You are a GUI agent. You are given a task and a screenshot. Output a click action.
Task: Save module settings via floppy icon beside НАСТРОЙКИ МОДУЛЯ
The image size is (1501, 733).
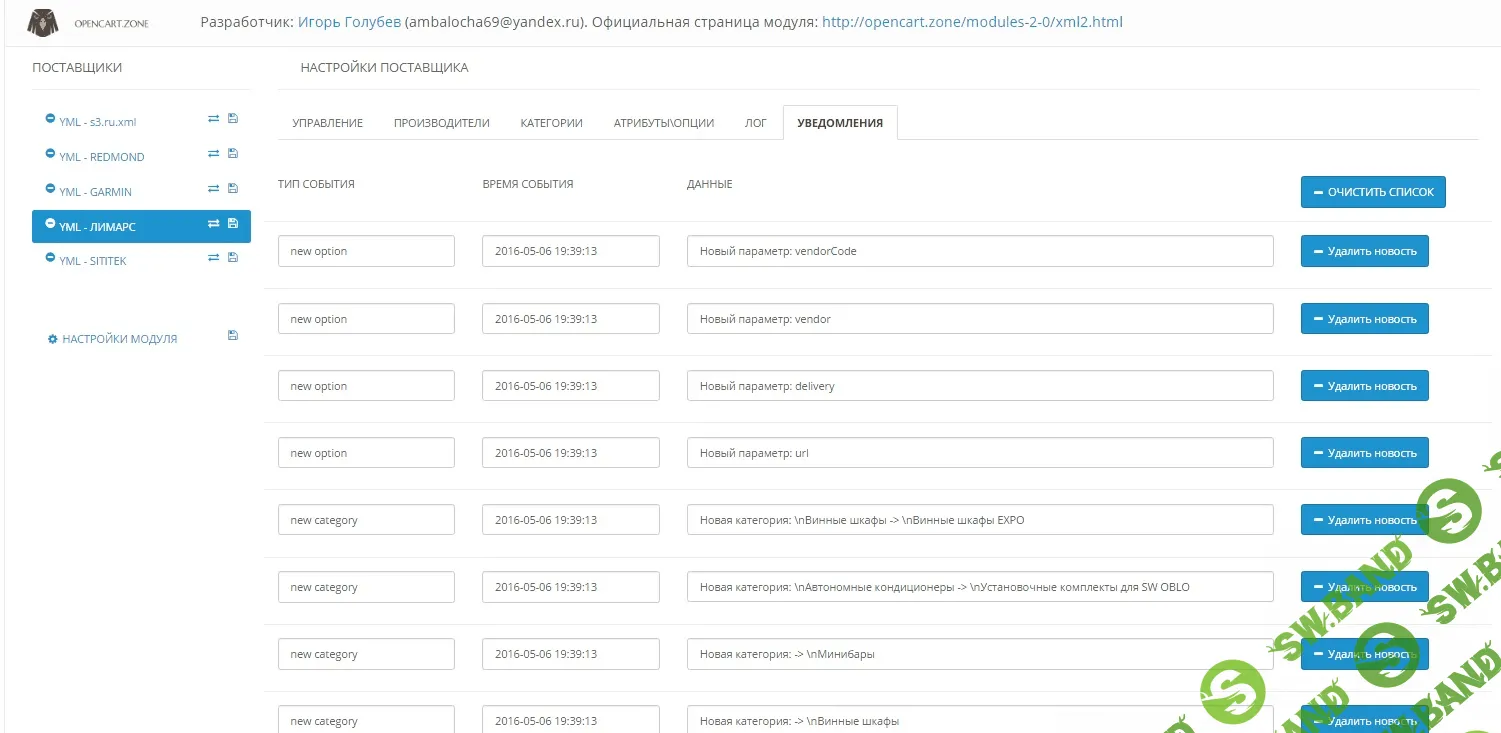click(232, 335)
